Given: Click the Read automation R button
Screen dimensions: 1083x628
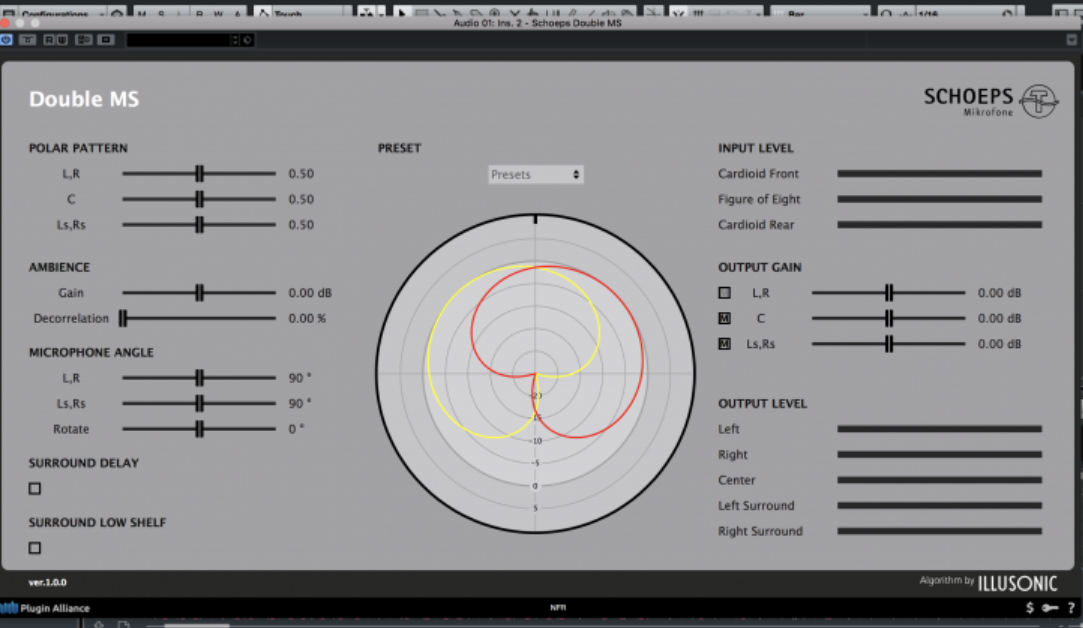Looking at the screenshot, I should pyautogui.click(x=48, y=40).
